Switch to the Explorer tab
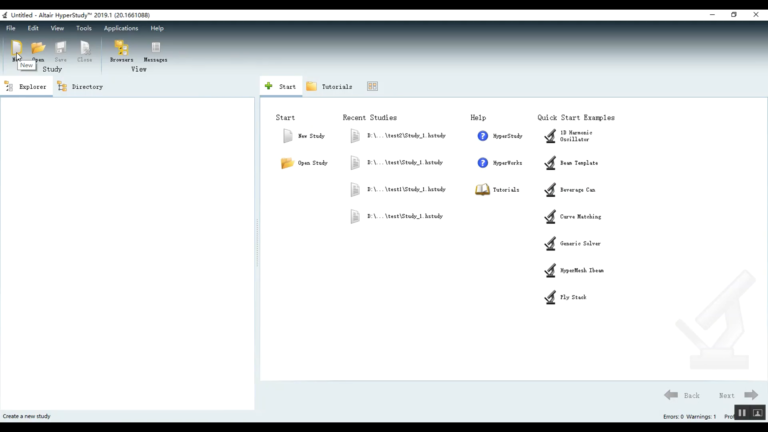768x432 pixels. pyautogui.click(x=26, y=87)
